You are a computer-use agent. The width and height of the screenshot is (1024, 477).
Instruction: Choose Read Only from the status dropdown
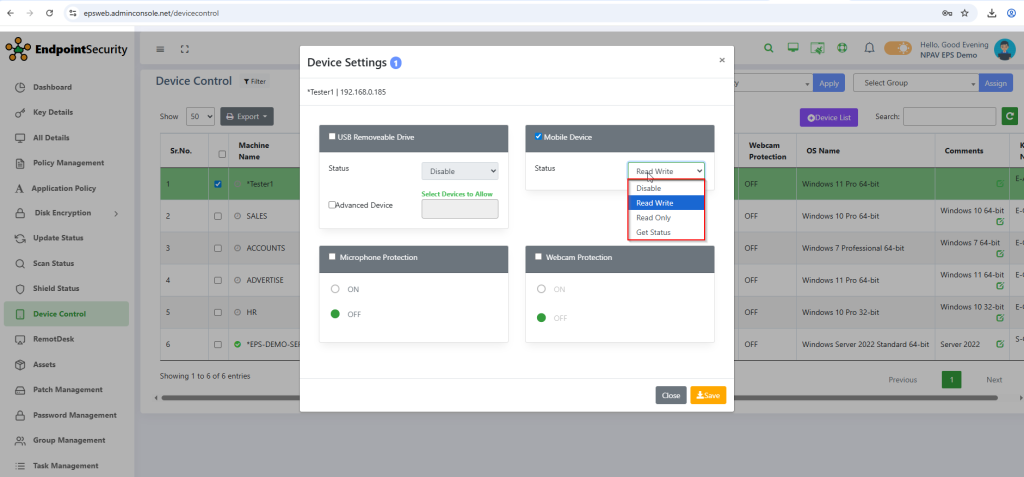coord(655,217)
